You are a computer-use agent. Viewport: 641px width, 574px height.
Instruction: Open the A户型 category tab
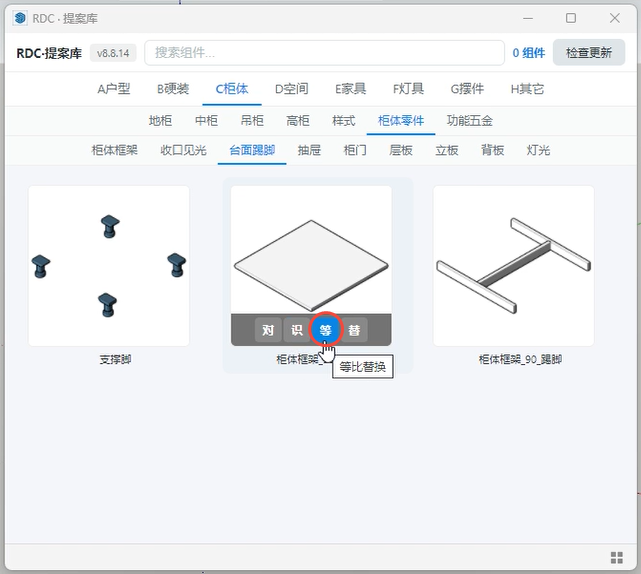pos(114,89)
